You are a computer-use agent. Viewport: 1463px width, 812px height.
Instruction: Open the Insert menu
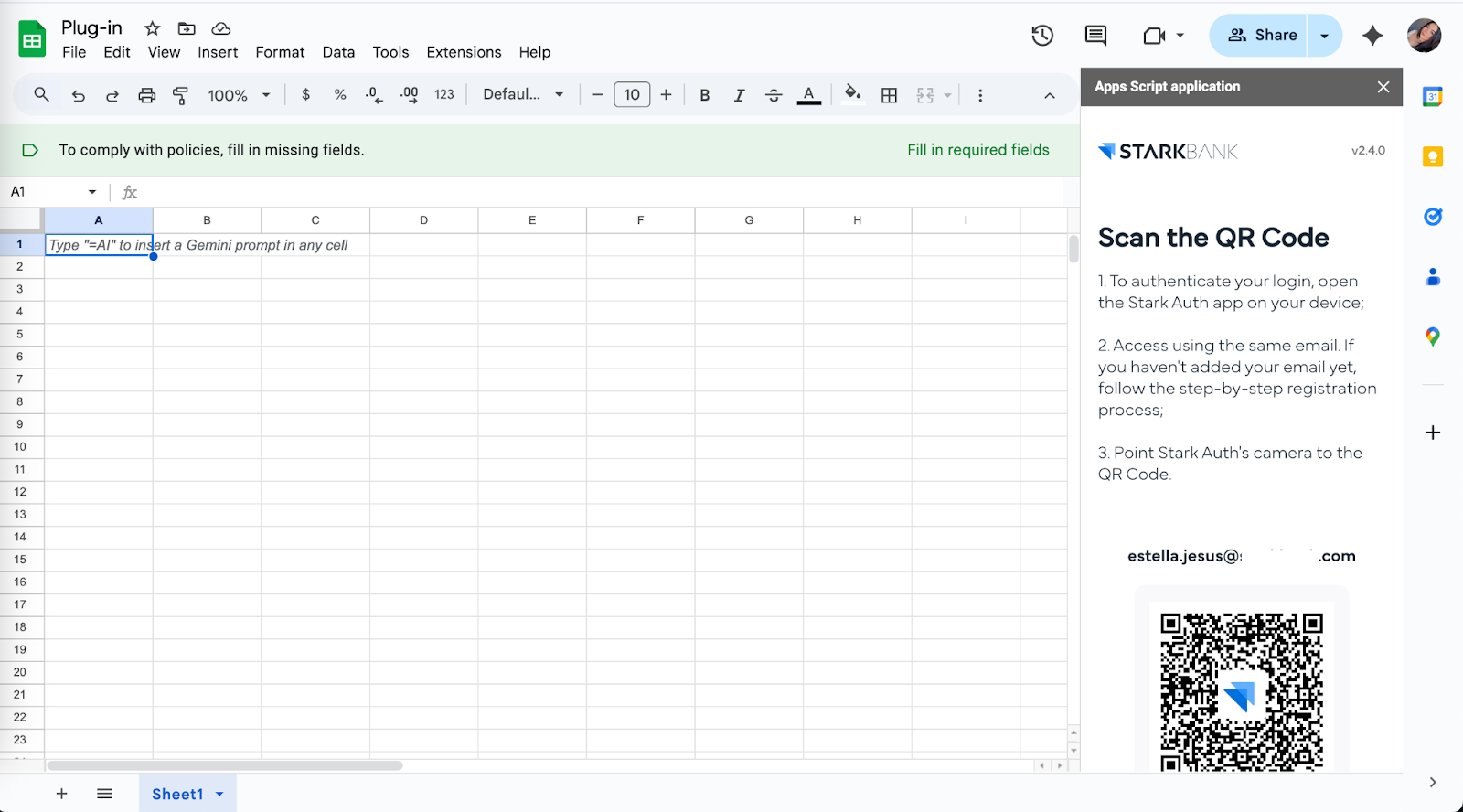click(x=218, y=52)
